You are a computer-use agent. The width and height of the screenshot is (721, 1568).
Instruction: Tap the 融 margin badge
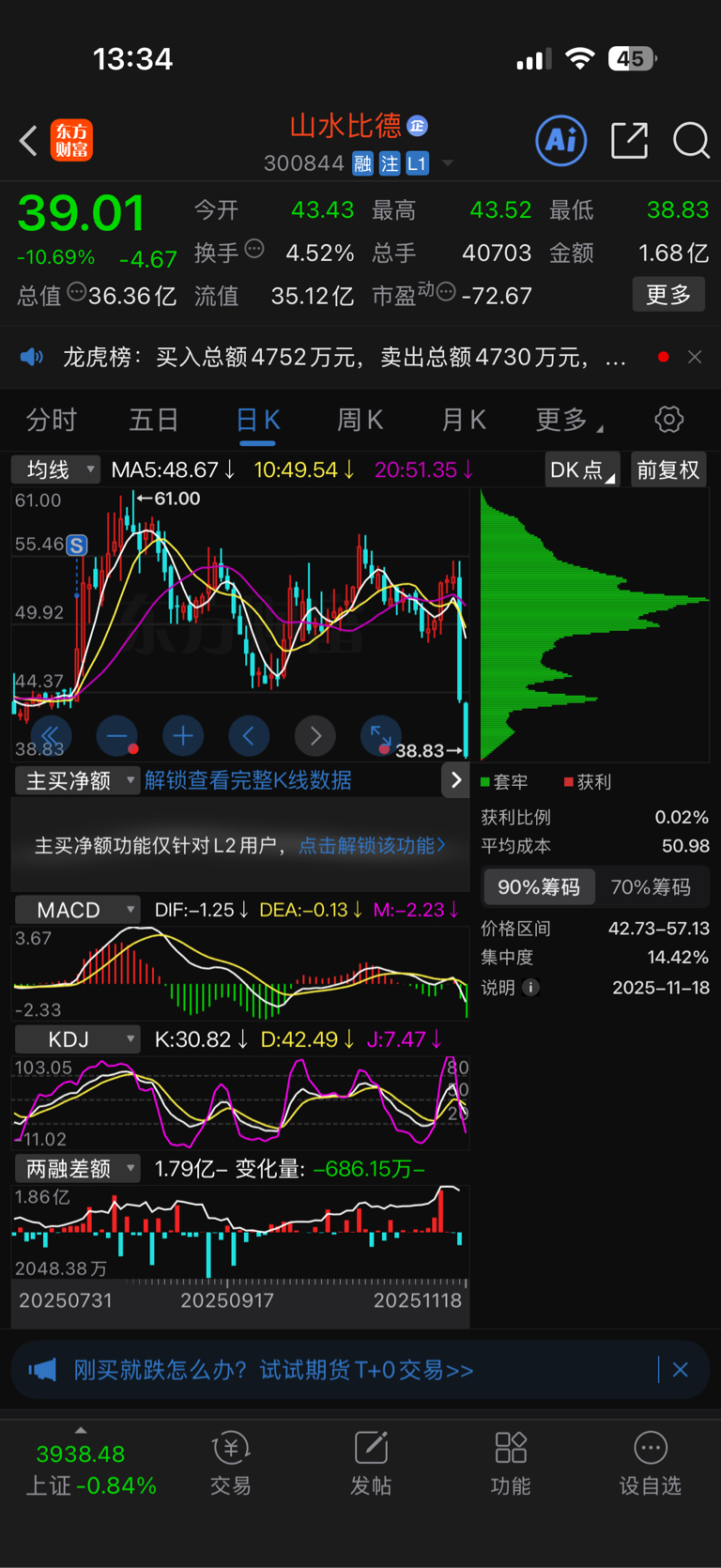click(363, 164)
